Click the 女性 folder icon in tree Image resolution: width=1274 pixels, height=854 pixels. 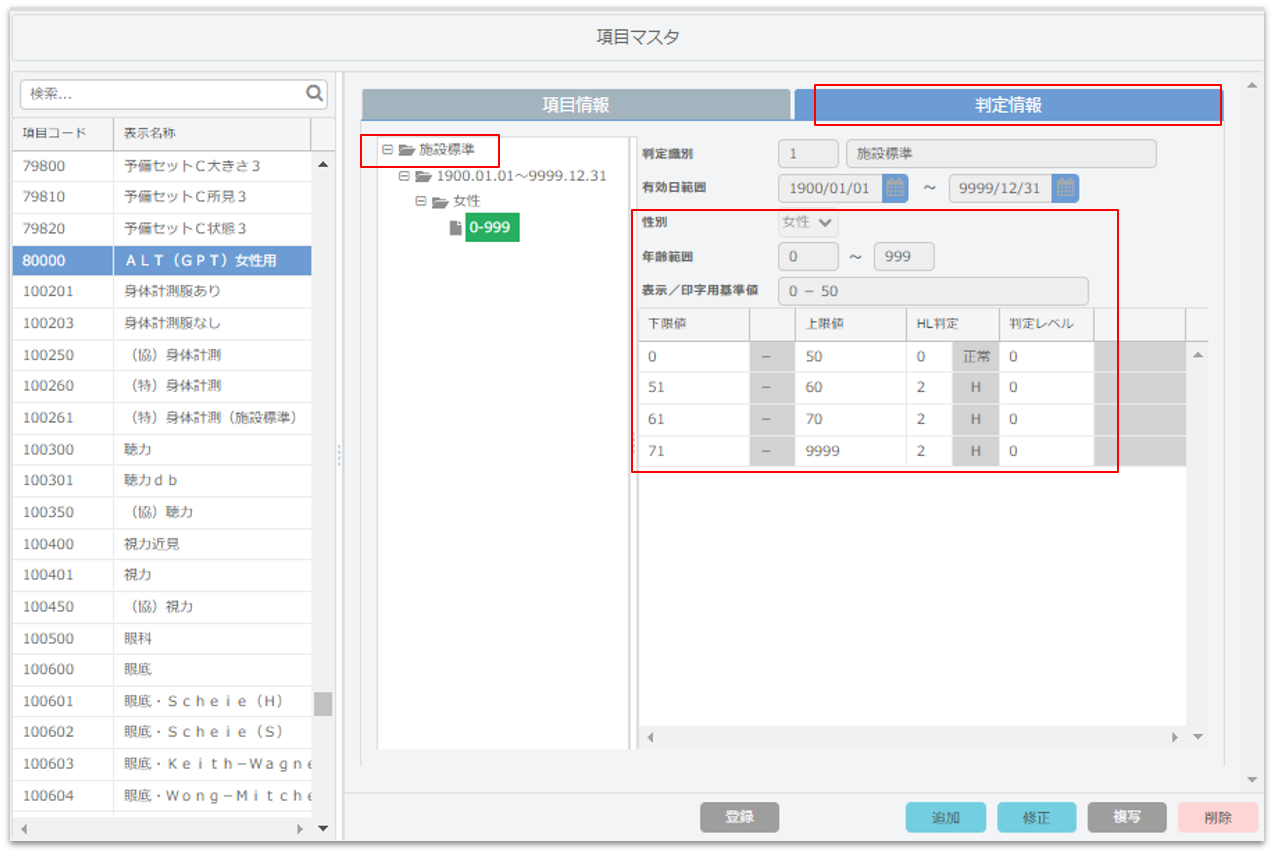coord(440,202)
